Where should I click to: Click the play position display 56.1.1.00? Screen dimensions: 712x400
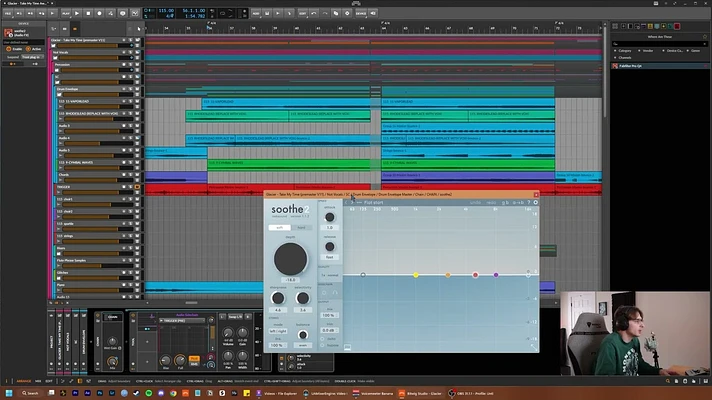pyautogui.click(x=193, y=10)
